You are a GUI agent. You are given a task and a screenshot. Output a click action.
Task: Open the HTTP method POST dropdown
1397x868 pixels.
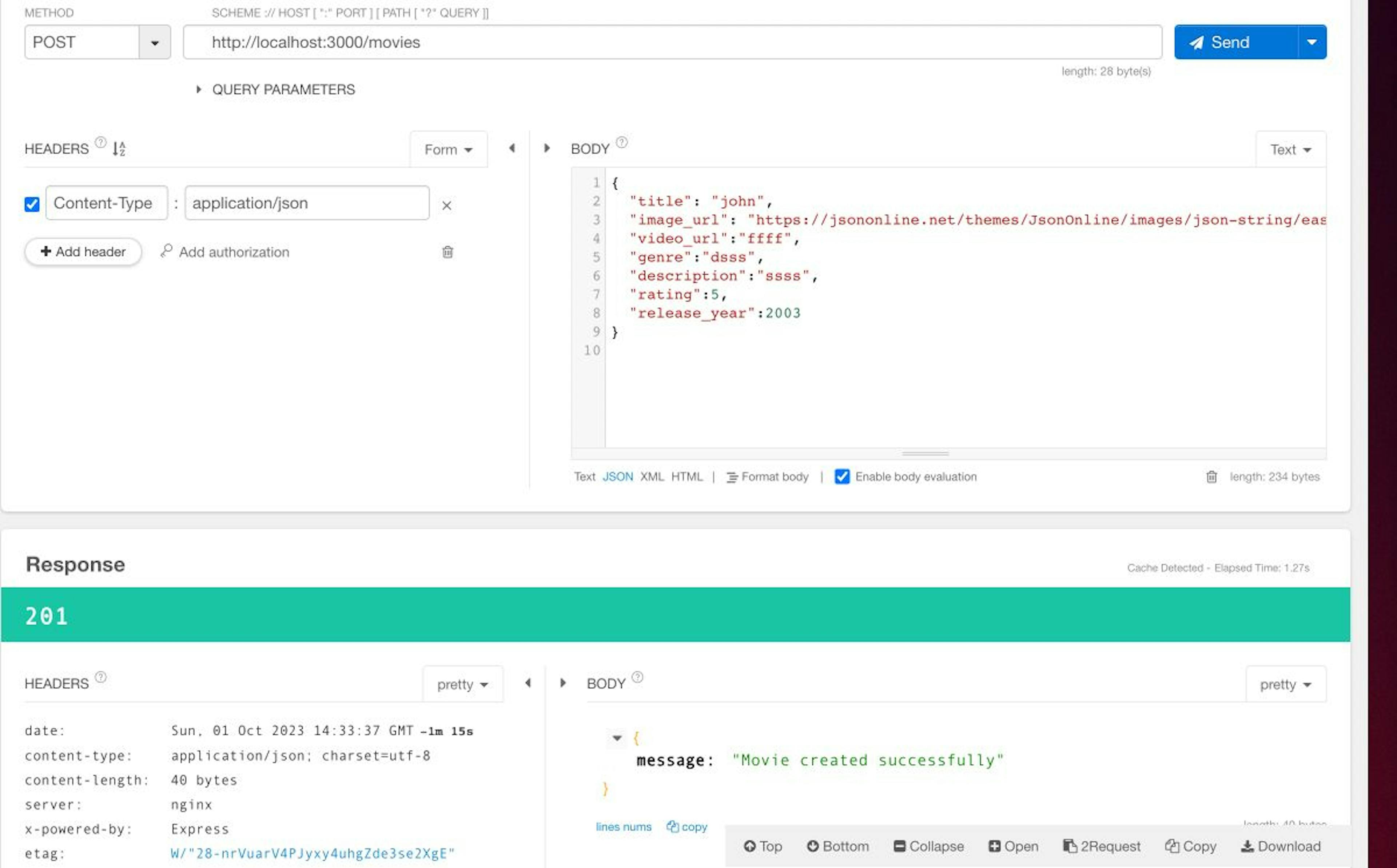coord(155,42)
